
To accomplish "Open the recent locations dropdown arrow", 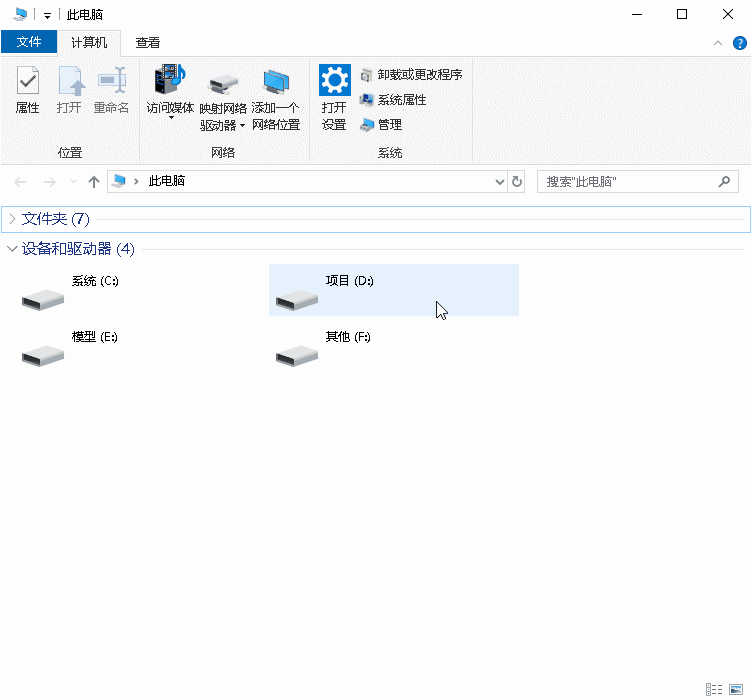I will (x=73, y=182).
